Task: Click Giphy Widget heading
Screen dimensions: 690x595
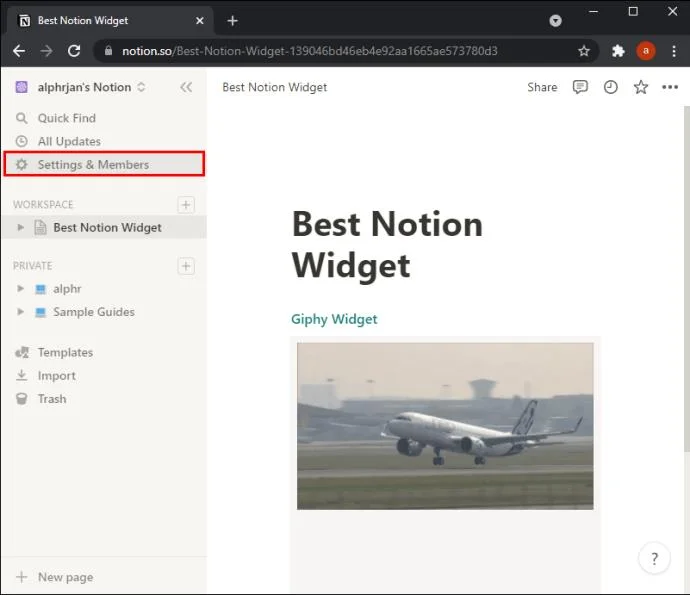Action: click(x=334, y=319)
